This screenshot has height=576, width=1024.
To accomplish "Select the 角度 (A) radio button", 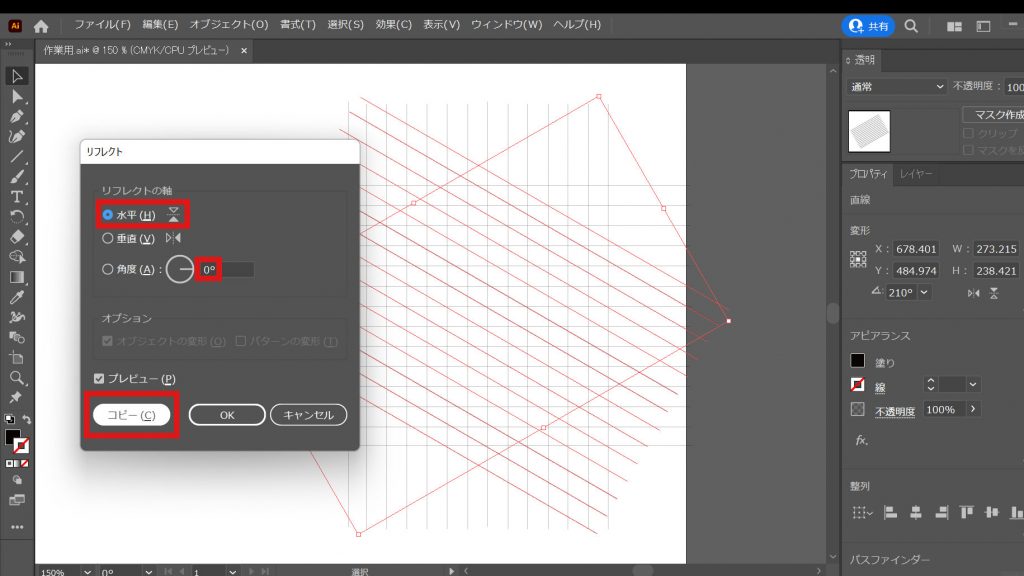I will click(x=108, y=268).
